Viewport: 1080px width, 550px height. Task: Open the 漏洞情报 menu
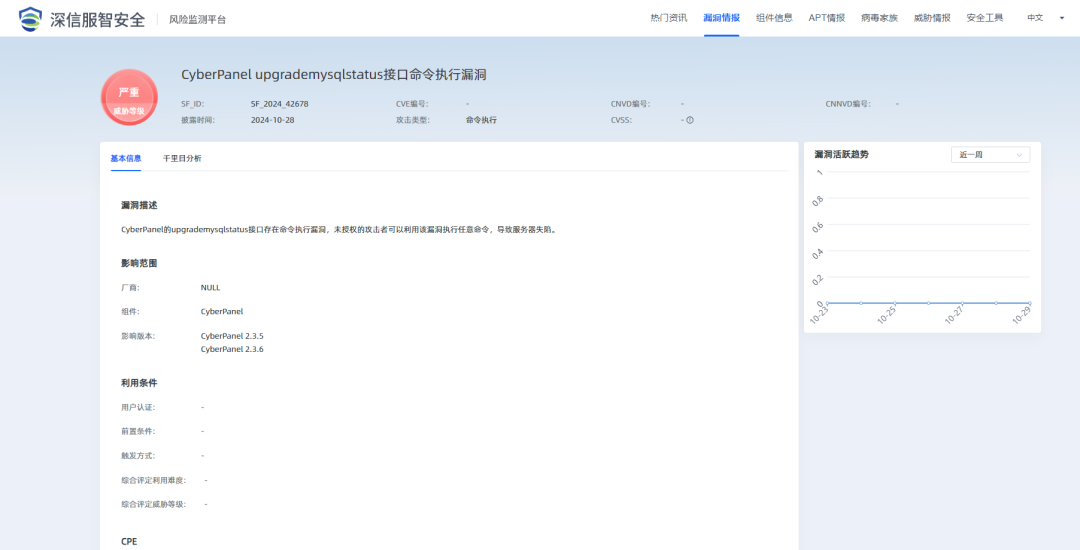coord(721,18)
